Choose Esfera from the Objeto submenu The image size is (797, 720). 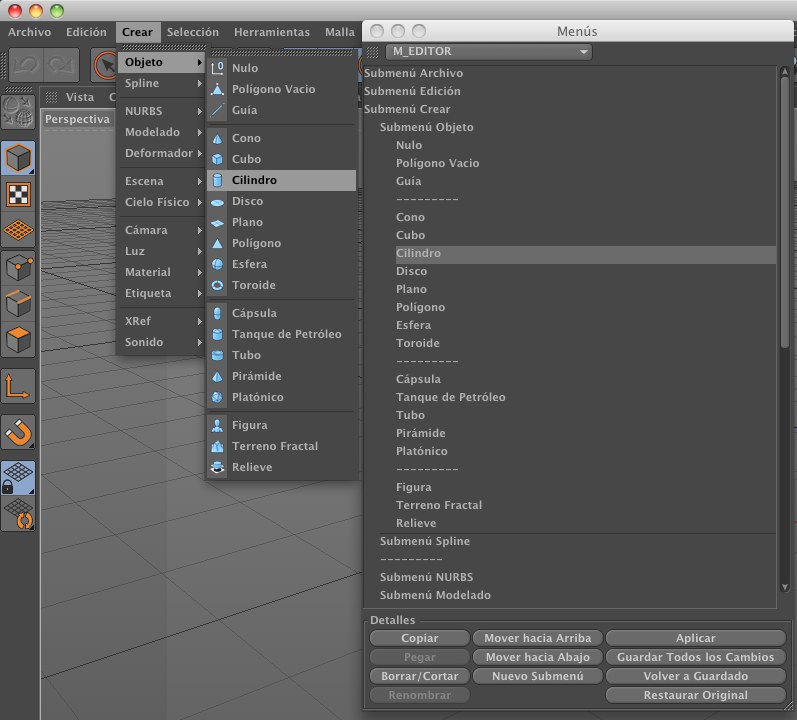click(249, 264)
